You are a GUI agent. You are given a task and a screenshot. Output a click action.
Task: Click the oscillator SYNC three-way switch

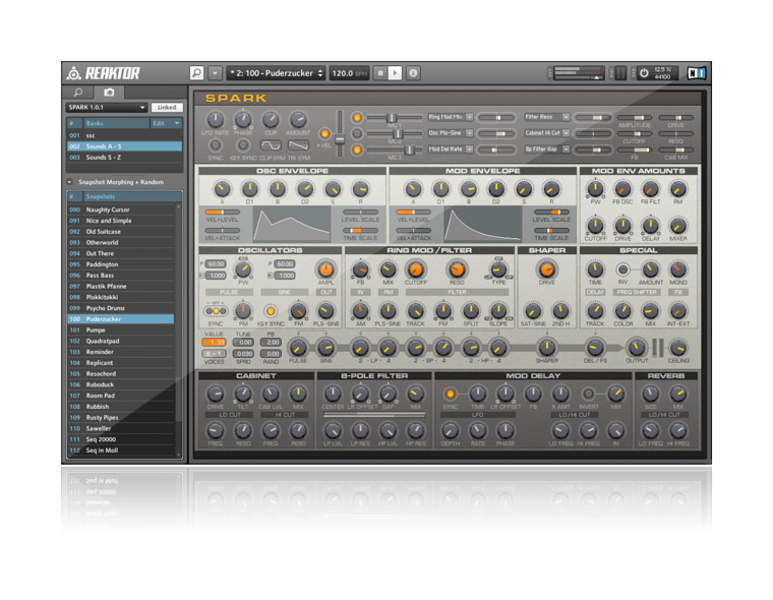(x=215, y=311)
